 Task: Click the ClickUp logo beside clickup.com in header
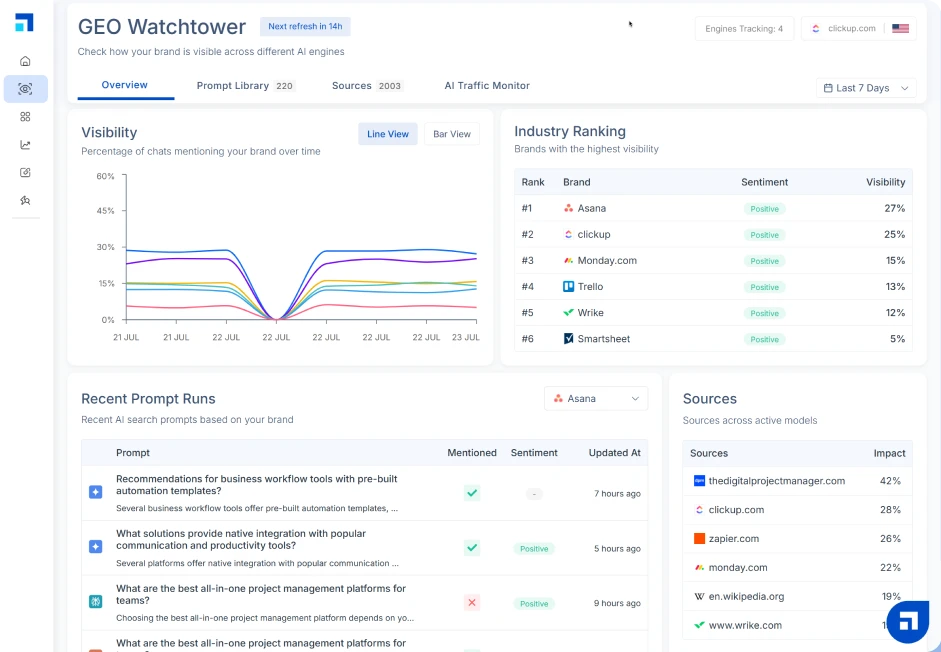(816, 28)
